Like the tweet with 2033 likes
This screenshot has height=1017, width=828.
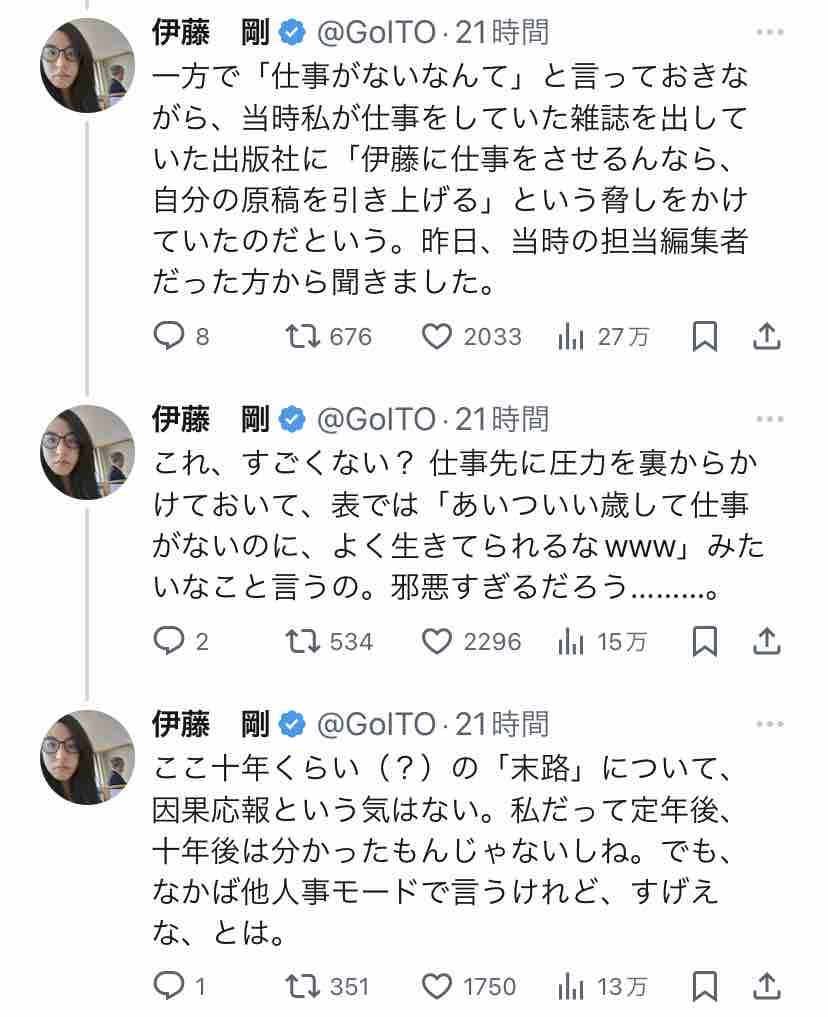(x=471, y=337)
